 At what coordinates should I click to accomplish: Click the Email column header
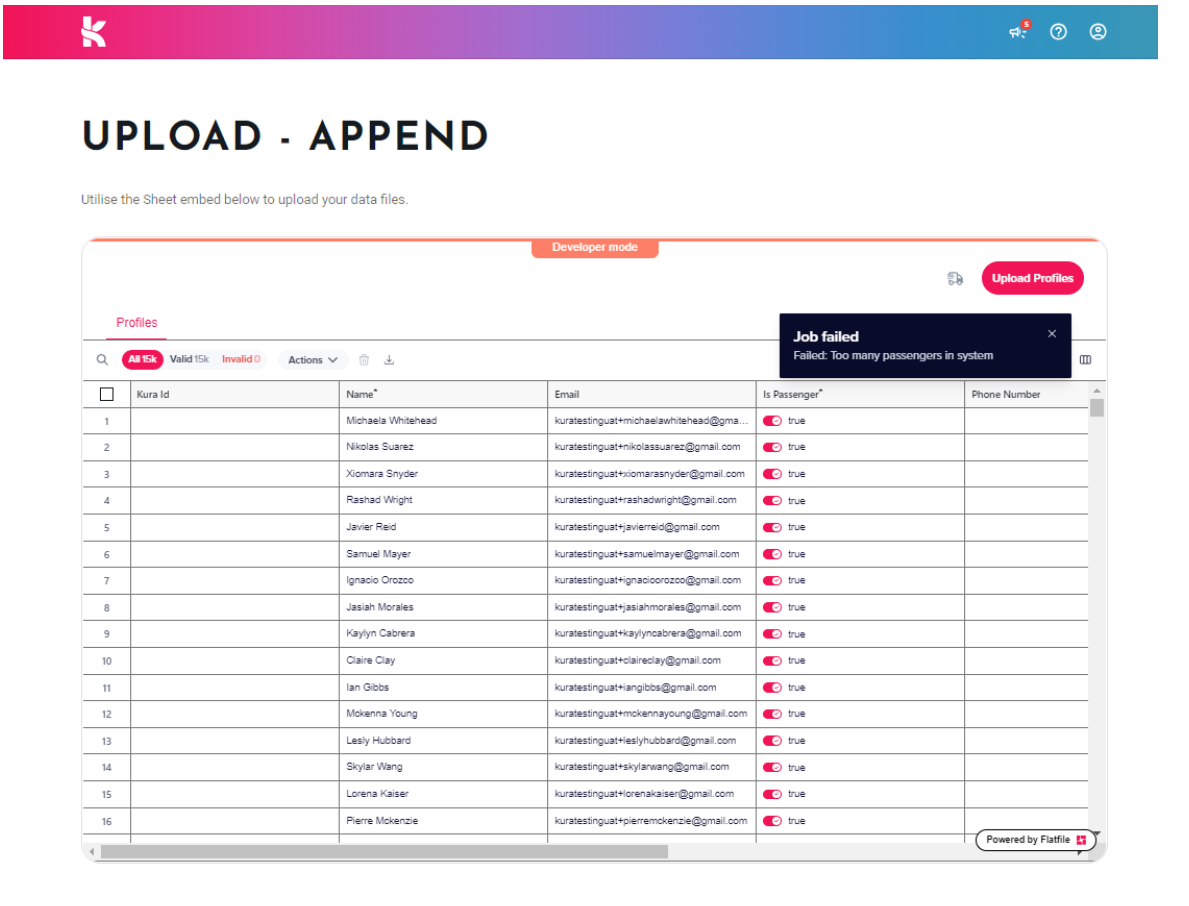(x=651, y=394)
